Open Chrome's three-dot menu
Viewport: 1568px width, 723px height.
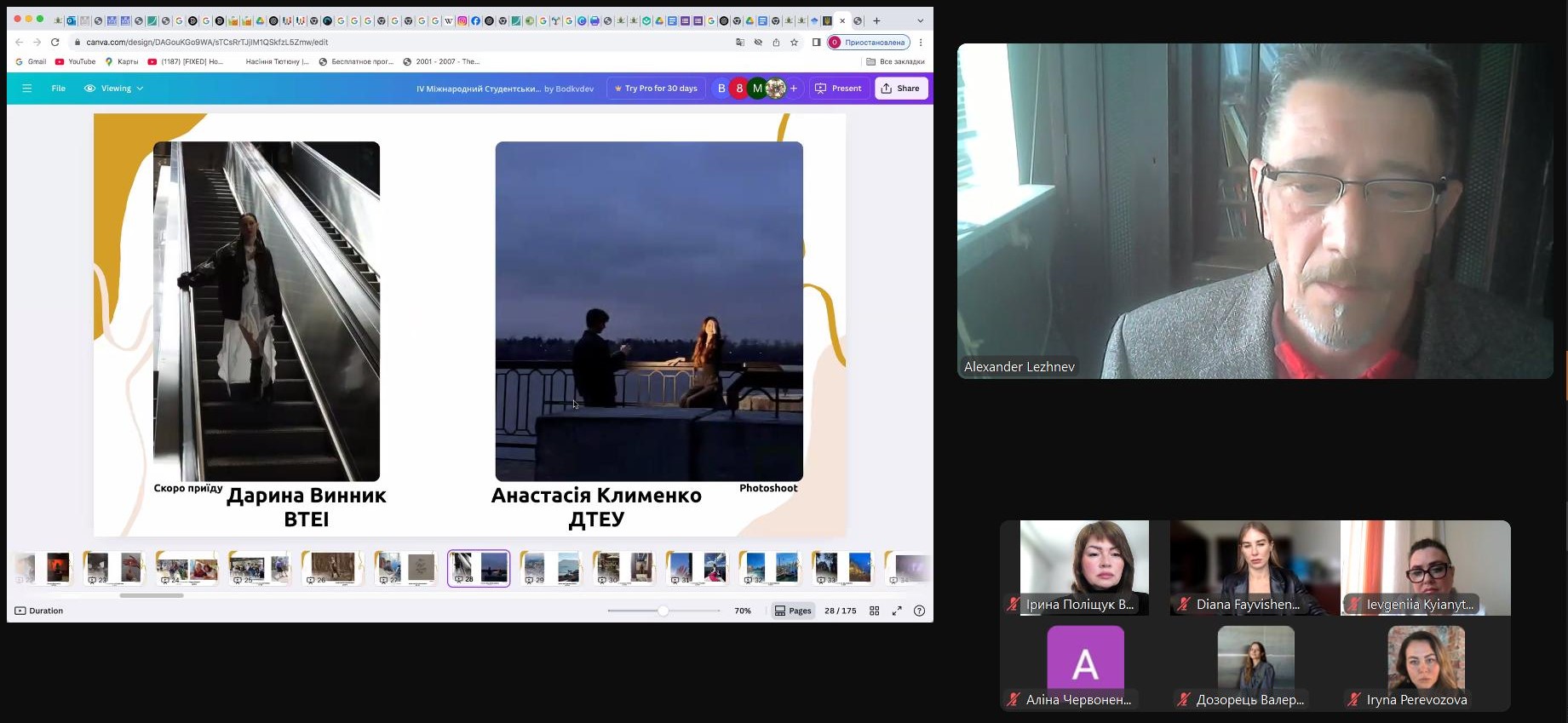[921, 43]
